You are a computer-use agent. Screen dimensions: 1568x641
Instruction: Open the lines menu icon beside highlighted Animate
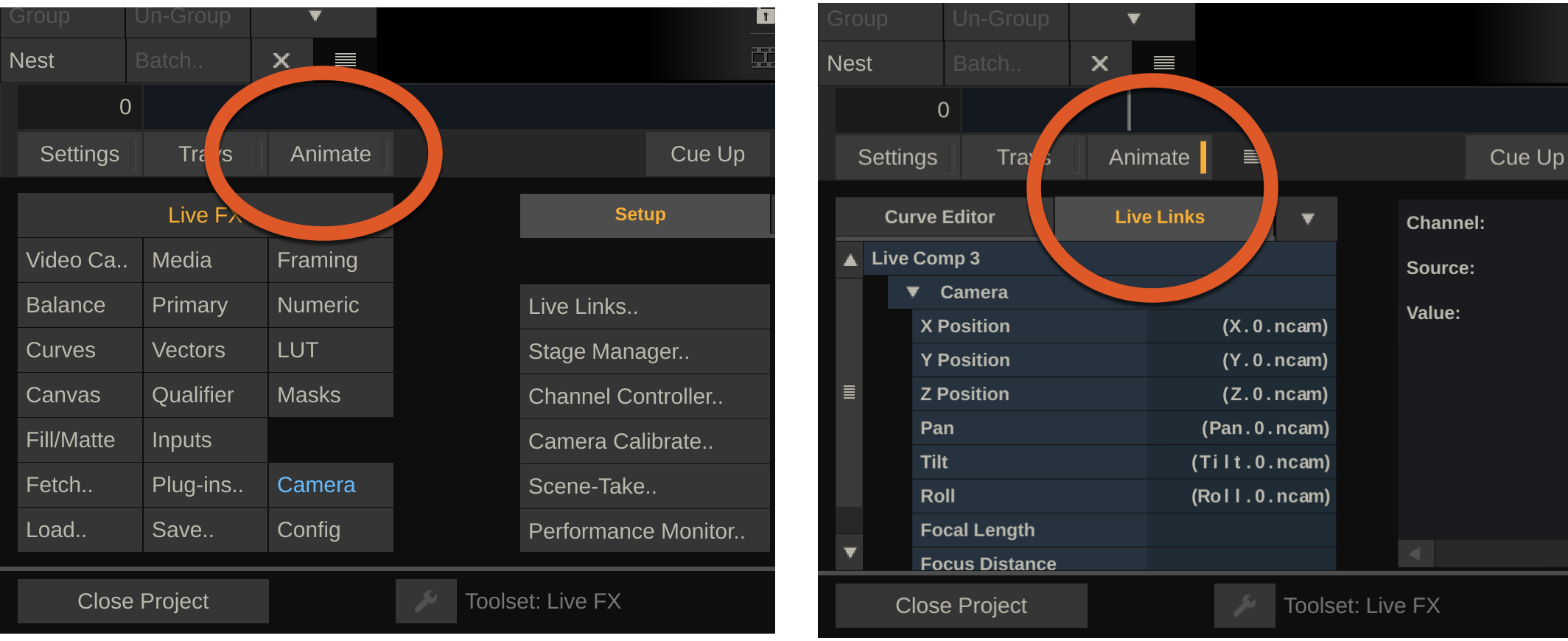pyautogui.click(x=1250, y=157)
